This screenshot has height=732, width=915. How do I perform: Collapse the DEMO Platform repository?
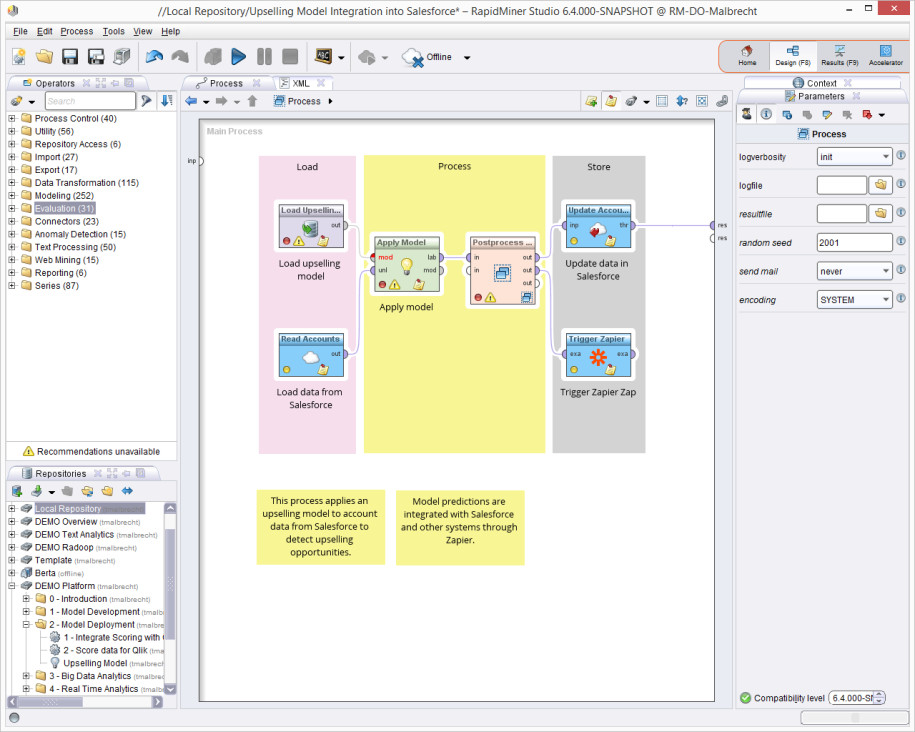pyautogui.click(x=12, y=586)
